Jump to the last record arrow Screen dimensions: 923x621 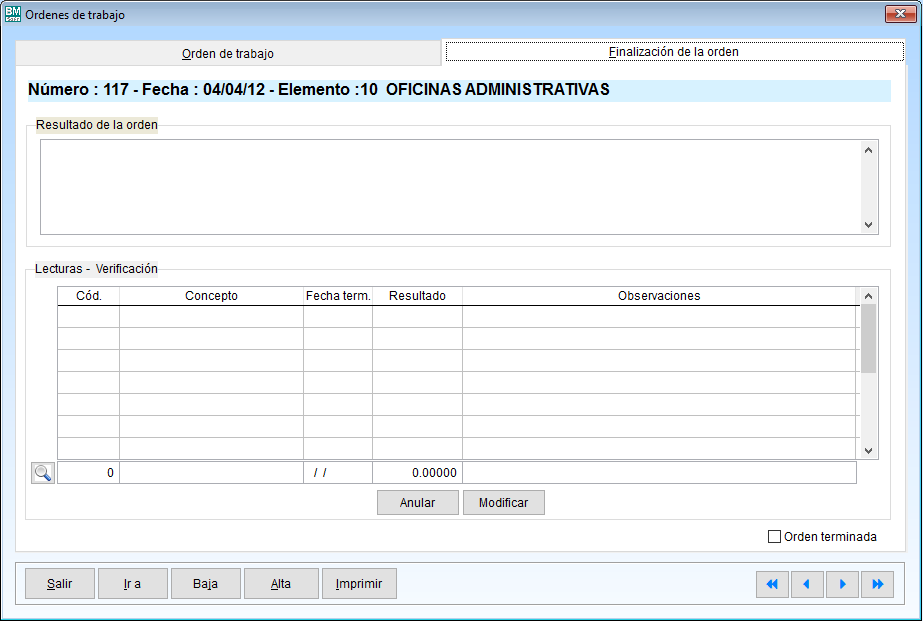click(877, 584)
